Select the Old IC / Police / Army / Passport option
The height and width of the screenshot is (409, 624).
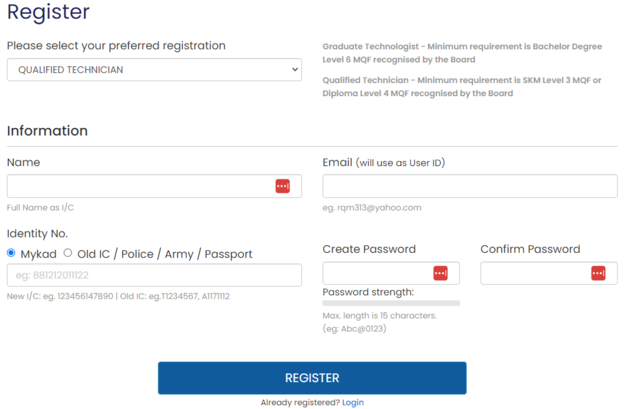point(68,253)
